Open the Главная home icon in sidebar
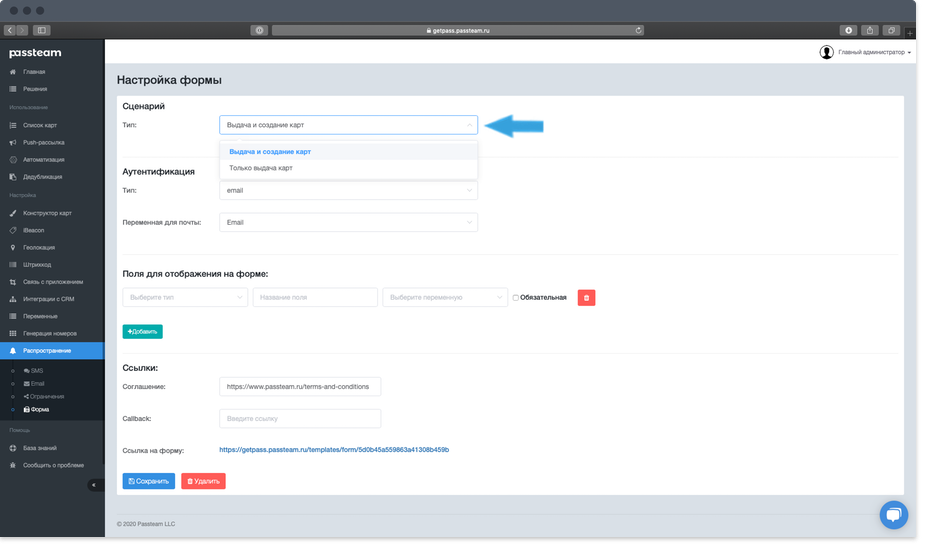Screen dimensions: 925x544 pos(13,72)
